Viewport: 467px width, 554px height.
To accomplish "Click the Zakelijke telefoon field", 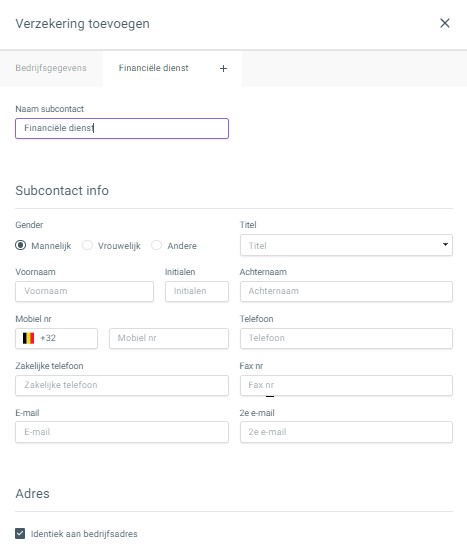I will coord(122,385).
